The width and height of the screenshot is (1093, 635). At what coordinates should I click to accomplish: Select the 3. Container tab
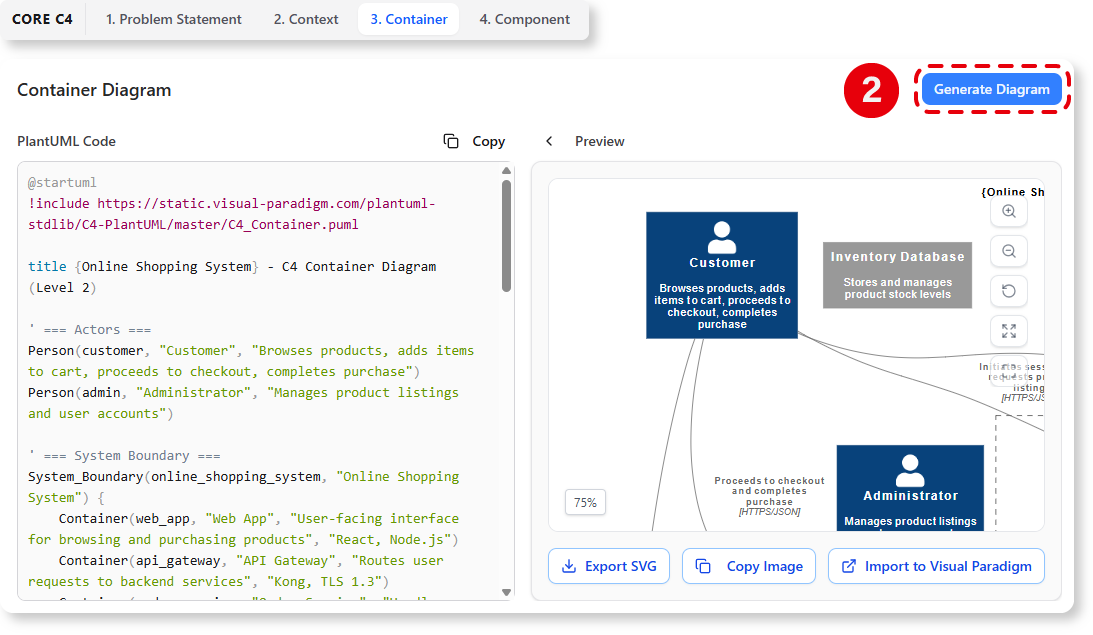point(408,19)
